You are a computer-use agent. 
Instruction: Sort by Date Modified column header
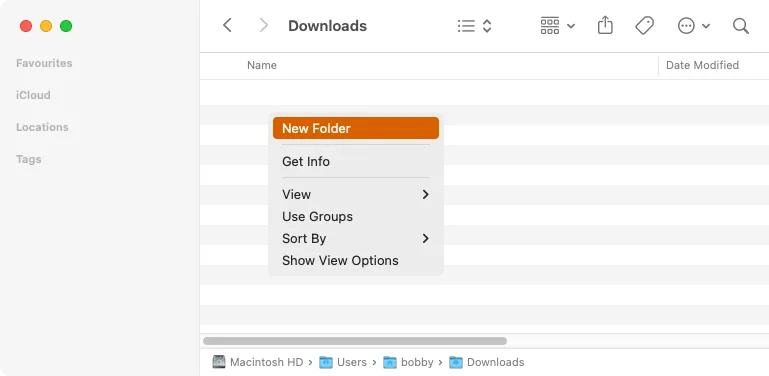coord(702,65)
